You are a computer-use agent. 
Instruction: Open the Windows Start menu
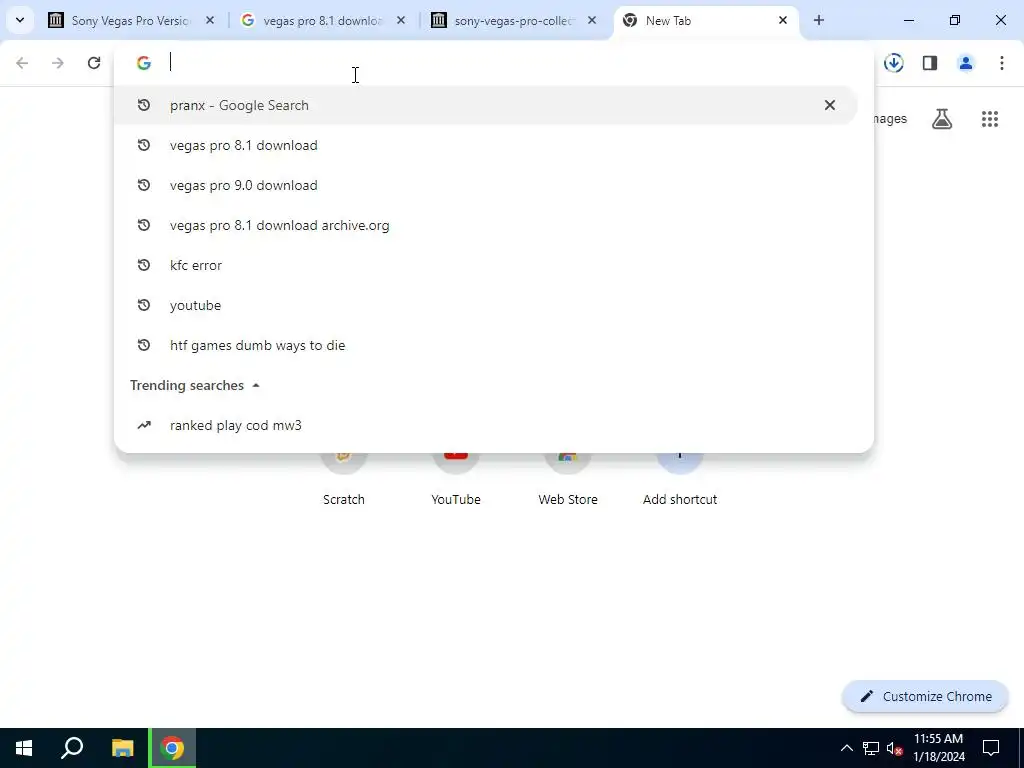[x=24, y=748]
